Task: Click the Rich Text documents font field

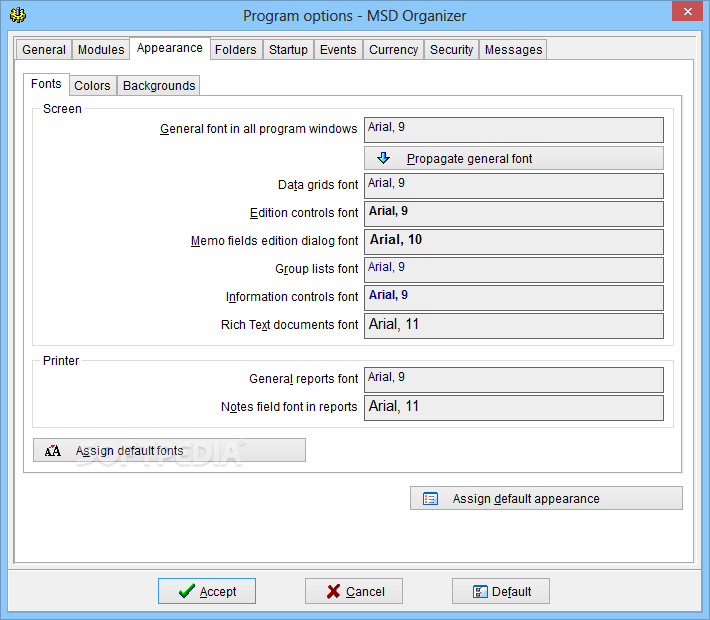Action: point(514,326)
